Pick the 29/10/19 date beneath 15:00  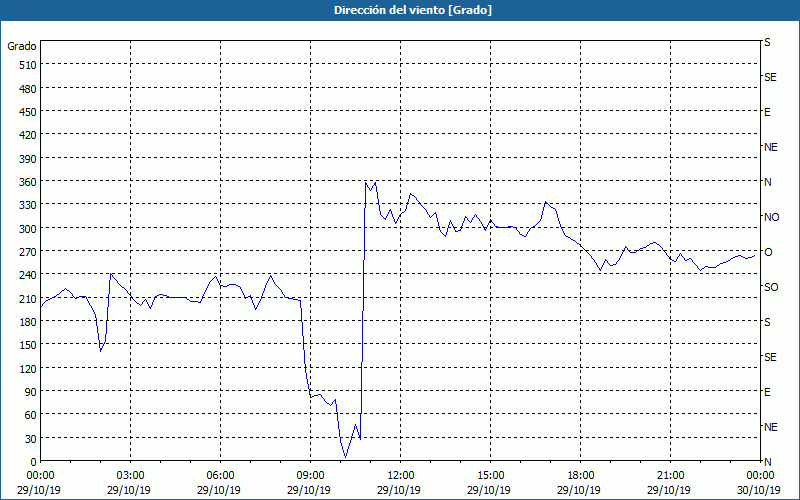coord(489,491)
